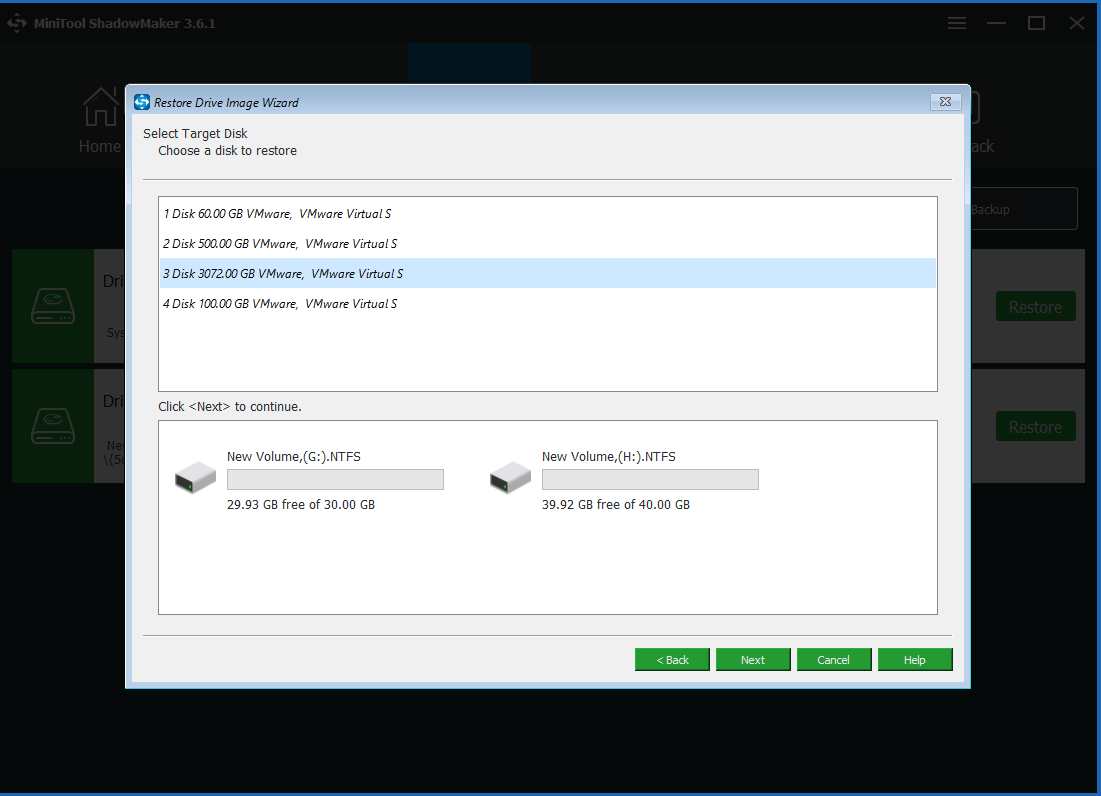Close the ShadowMaker main window
The width and height of the screenshot is (1101, 796).
(1076, 23)
